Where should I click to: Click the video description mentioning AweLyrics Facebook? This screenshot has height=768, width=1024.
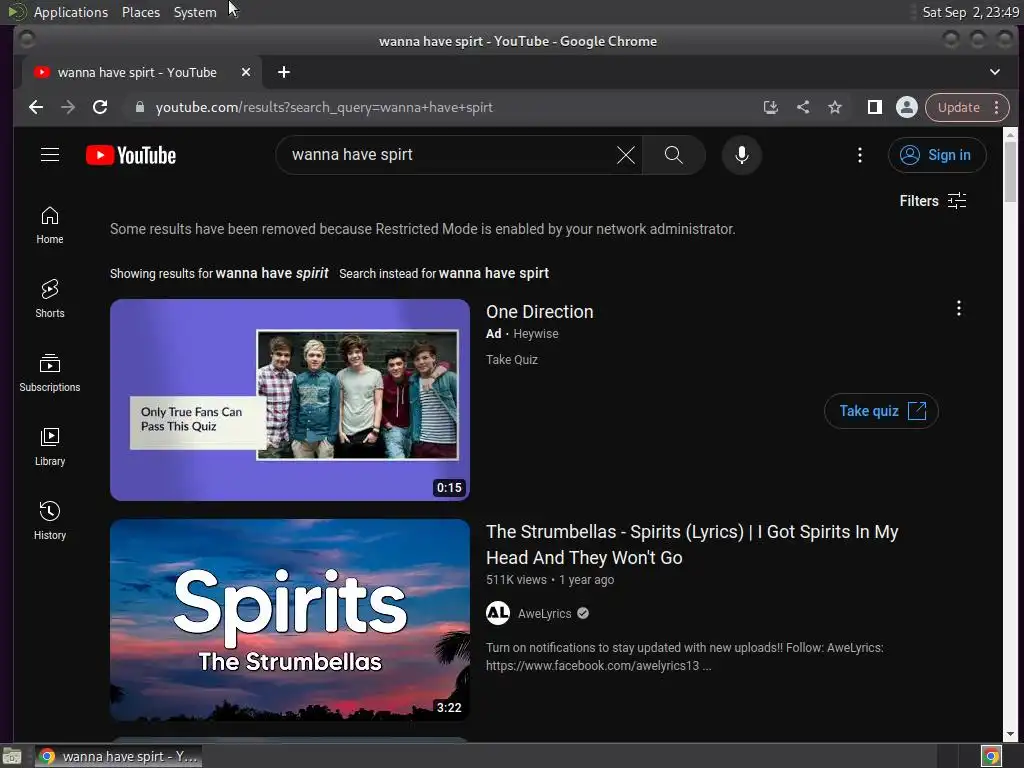[684, 656]
